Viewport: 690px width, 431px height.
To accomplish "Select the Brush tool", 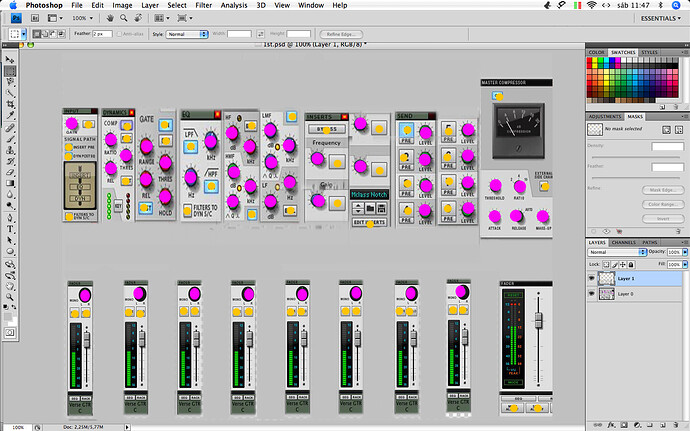I will point(10,139).
